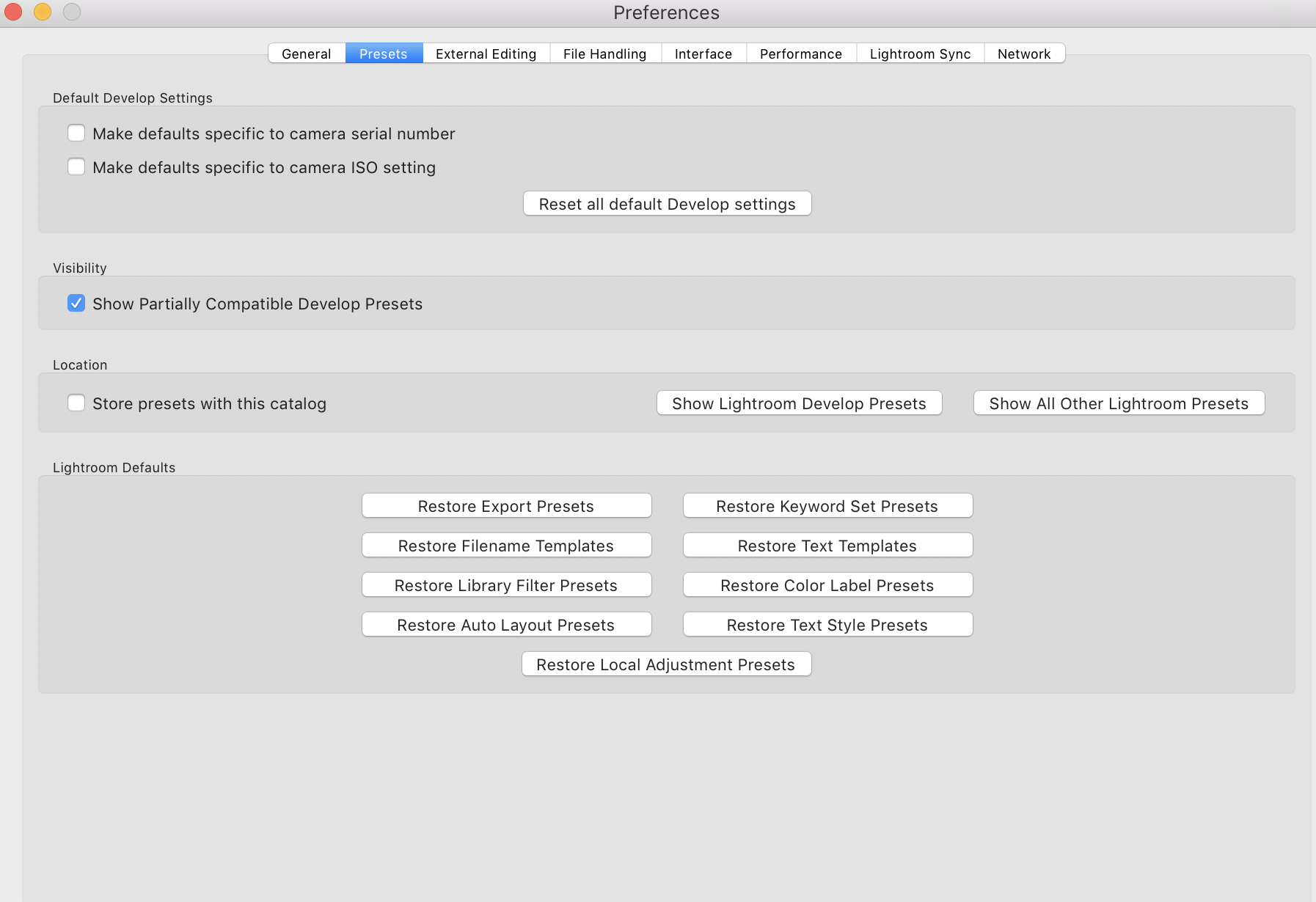Image resolution: width=1316 pixels, height=902 pixels.
Task: Switch to the General tab
Action: (x=307, y=54)
